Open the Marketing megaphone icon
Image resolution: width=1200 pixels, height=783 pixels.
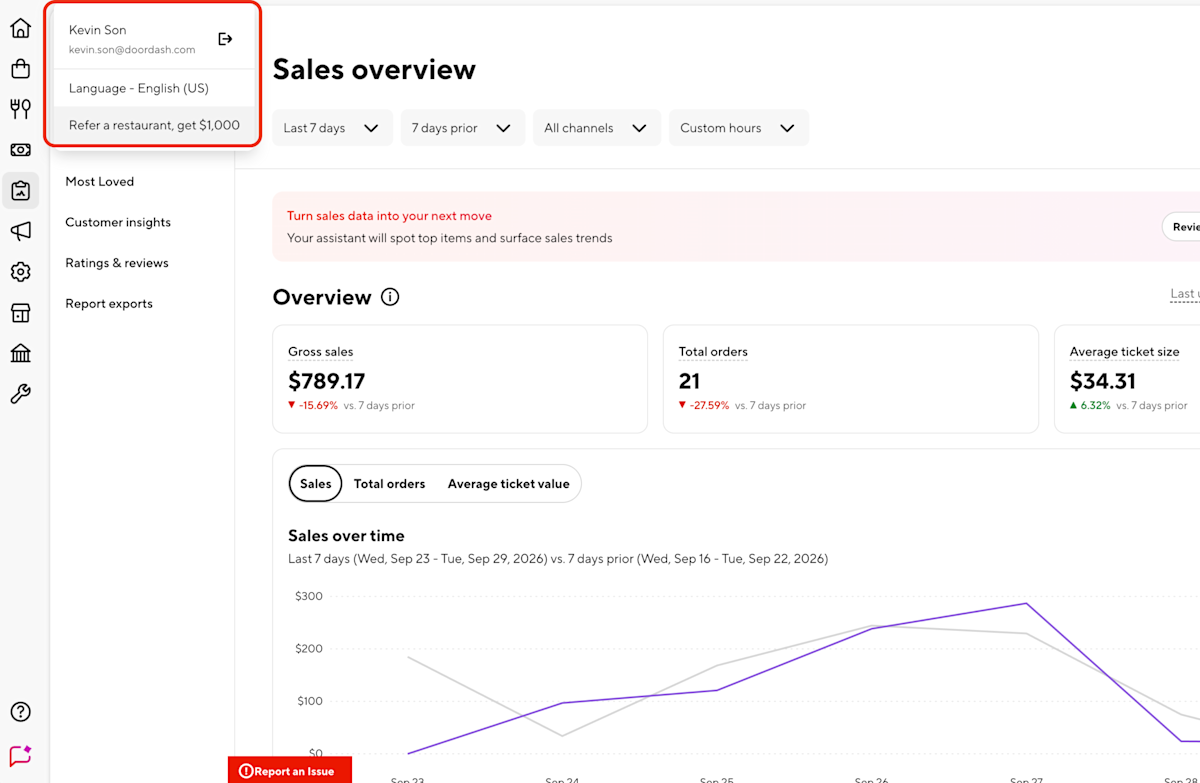pos(20,231)
